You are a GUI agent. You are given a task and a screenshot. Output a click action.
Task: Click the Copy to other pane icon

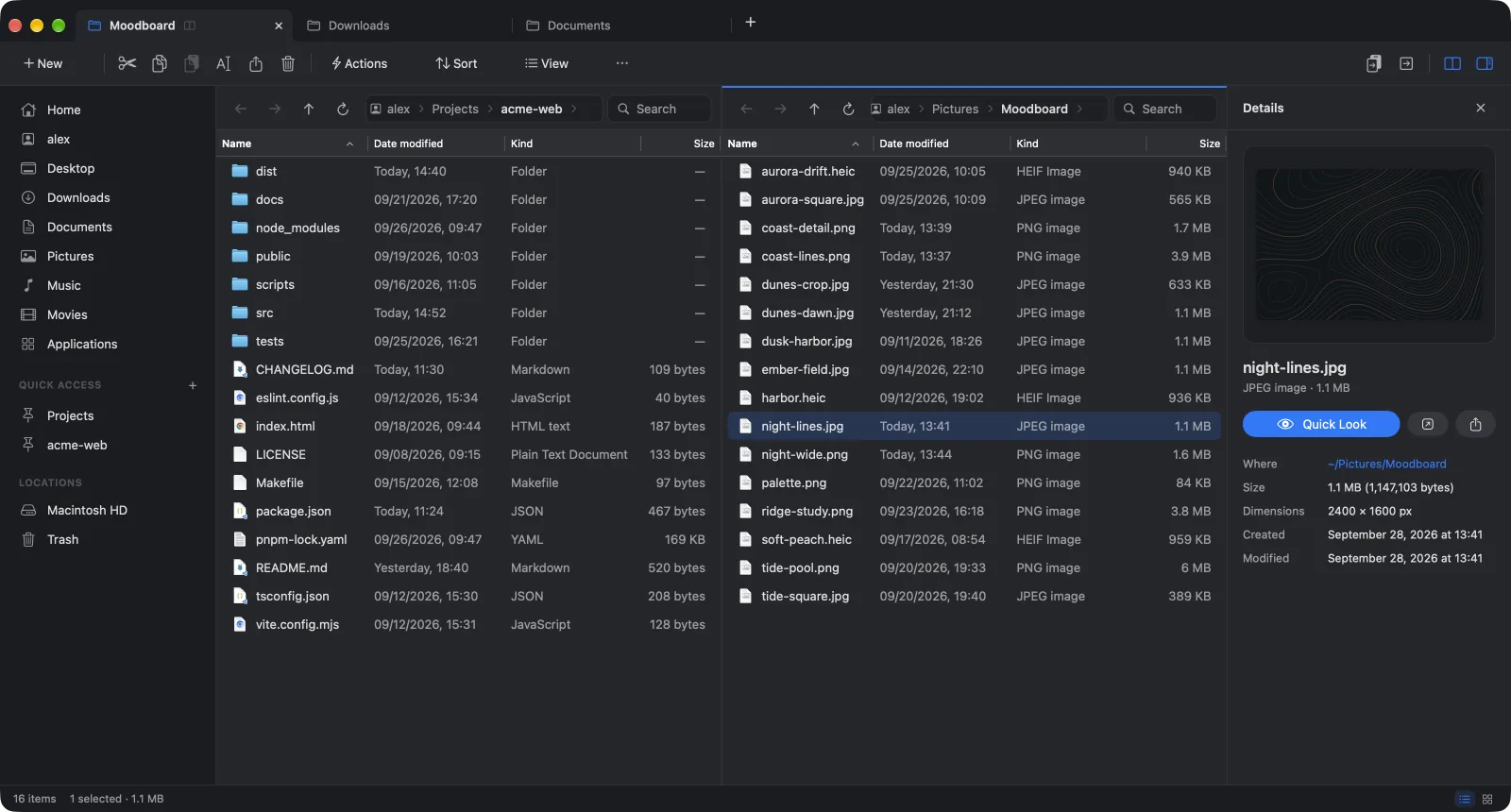[x=1374, y=63]
